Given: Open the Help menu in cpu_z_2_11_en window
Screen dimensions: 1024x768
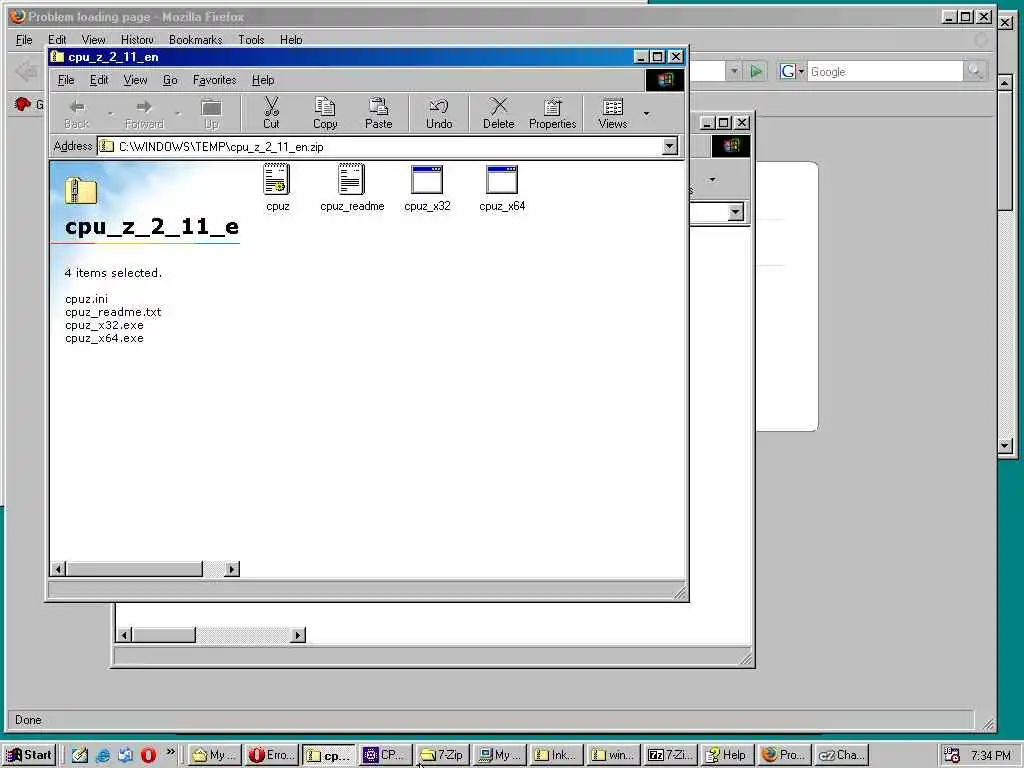Looking at the screenshot, I should pos(263,80).
